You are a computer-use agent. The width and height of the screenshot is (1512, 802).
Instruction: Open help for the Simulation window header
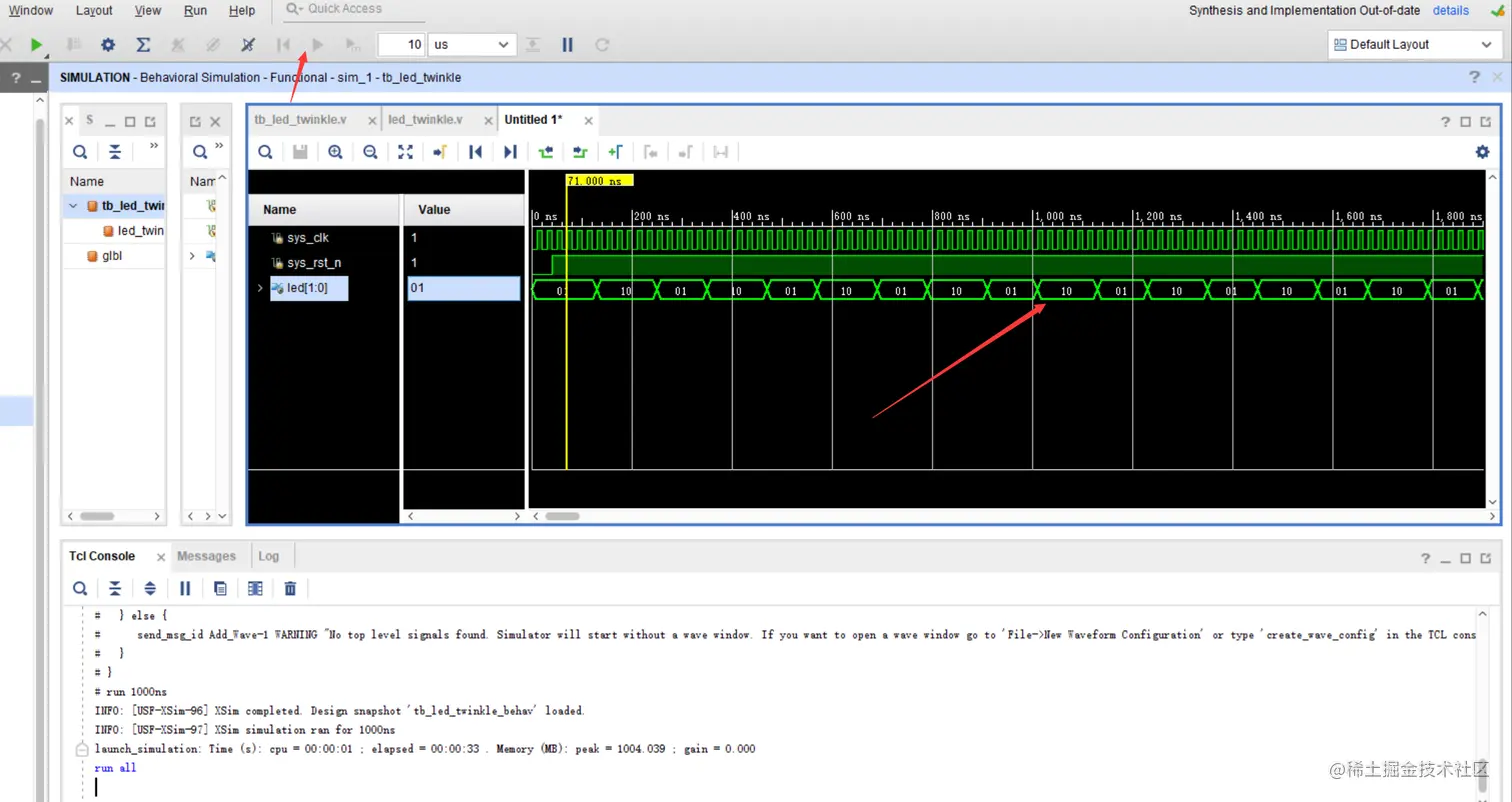[1475, 78]
